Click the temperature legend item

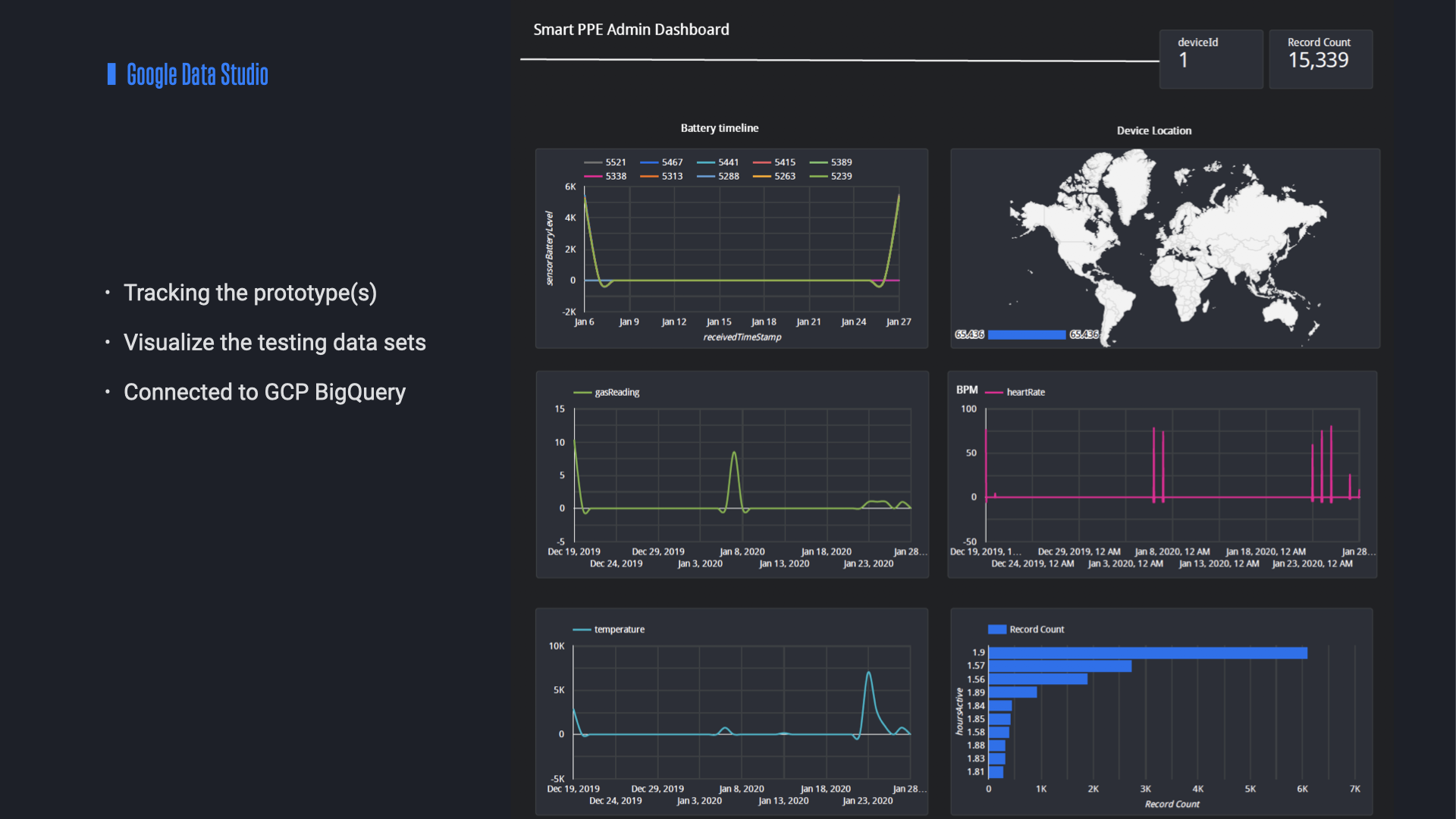[x=609, y=629]
